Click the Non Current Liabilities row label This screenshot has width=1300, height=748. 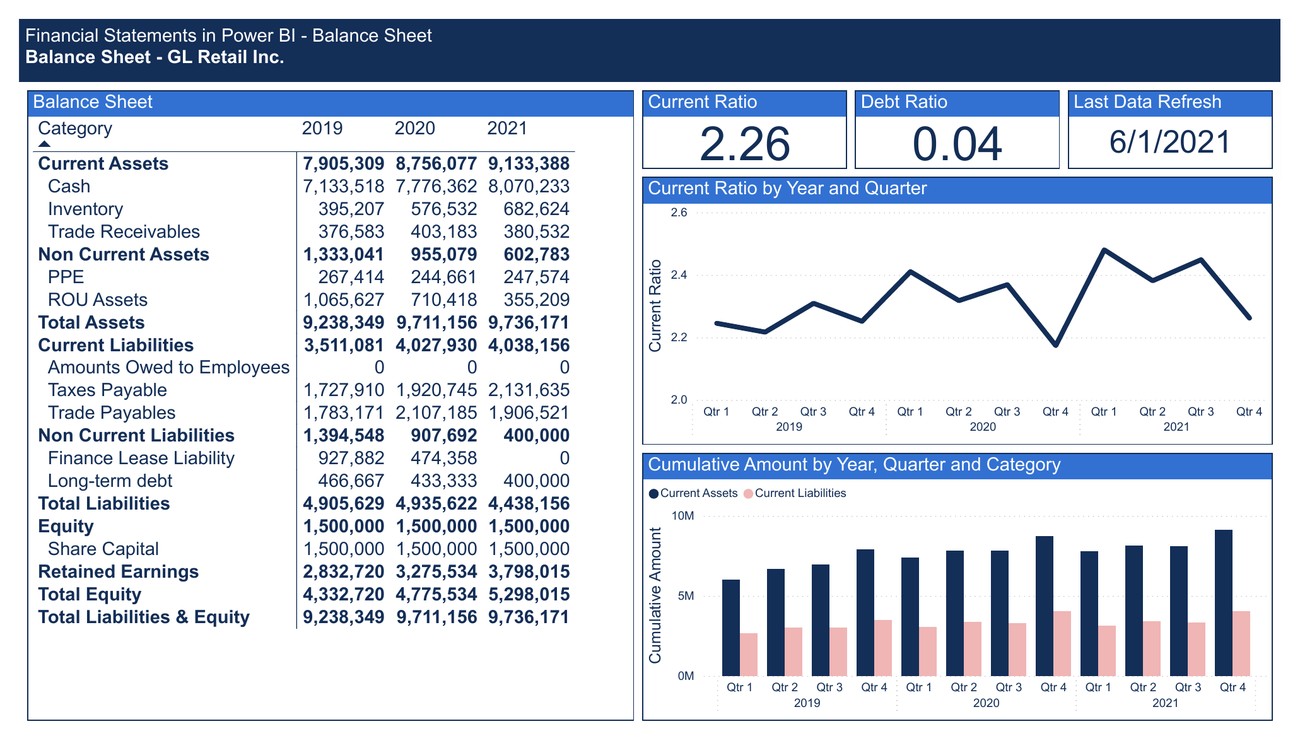click(x=136, y=435)
